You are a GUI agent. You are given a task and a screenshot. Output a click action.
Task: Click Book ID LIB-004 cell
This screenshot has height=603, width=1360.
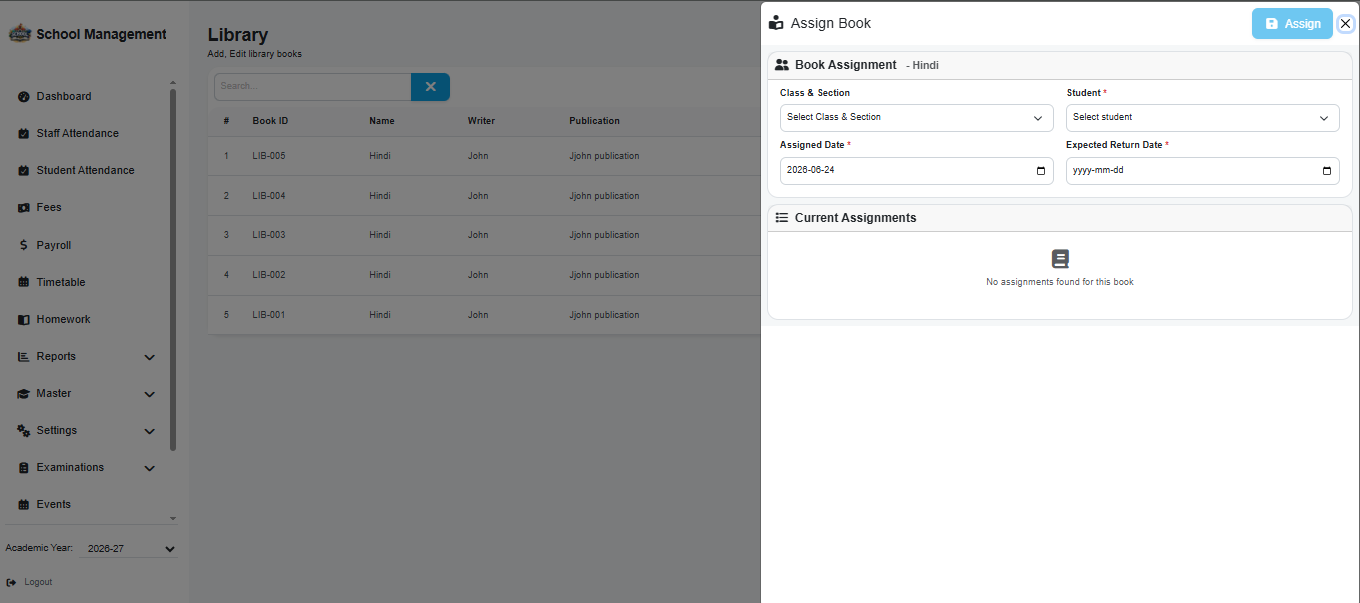(x=269, y=196)
